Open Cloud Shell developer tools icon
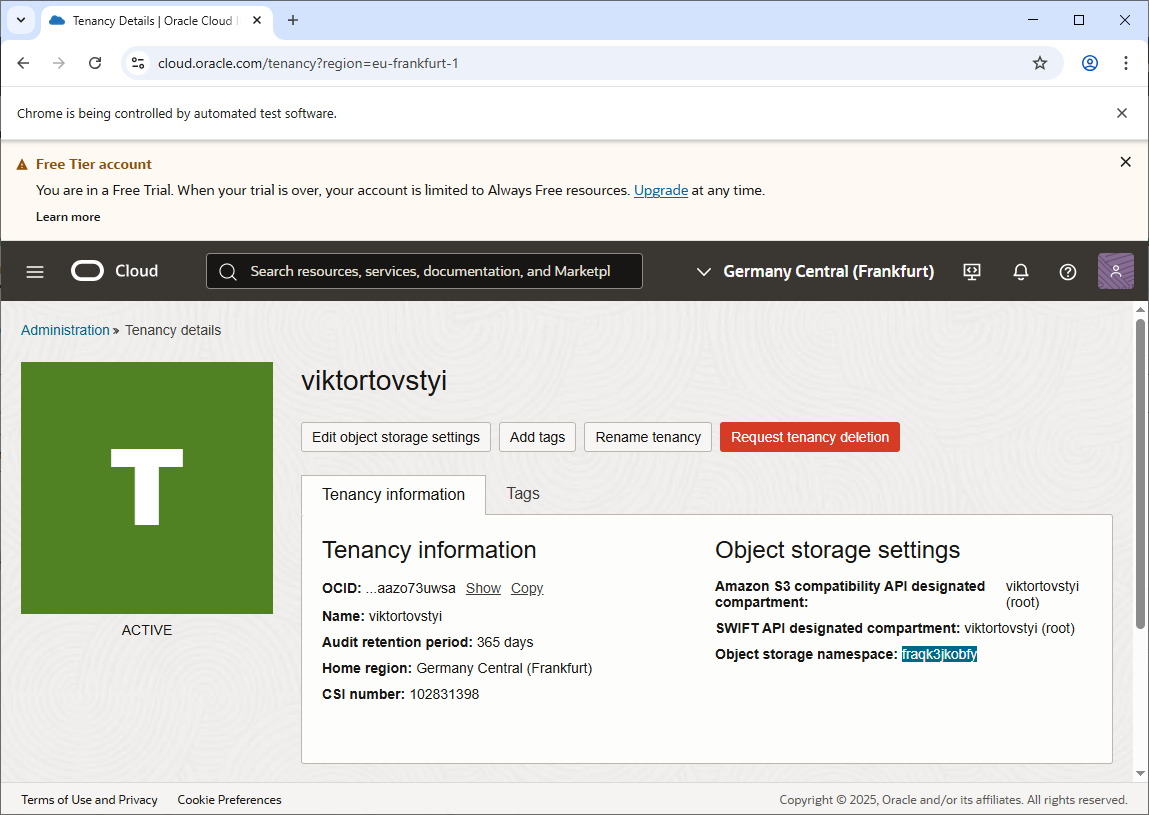 (971, 271)
